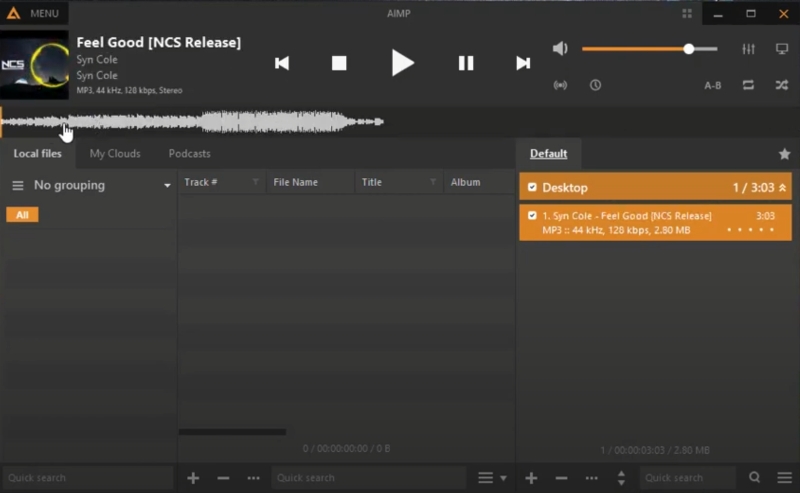Open the equalizer and sound effects icon

click(x=748, y=49)
